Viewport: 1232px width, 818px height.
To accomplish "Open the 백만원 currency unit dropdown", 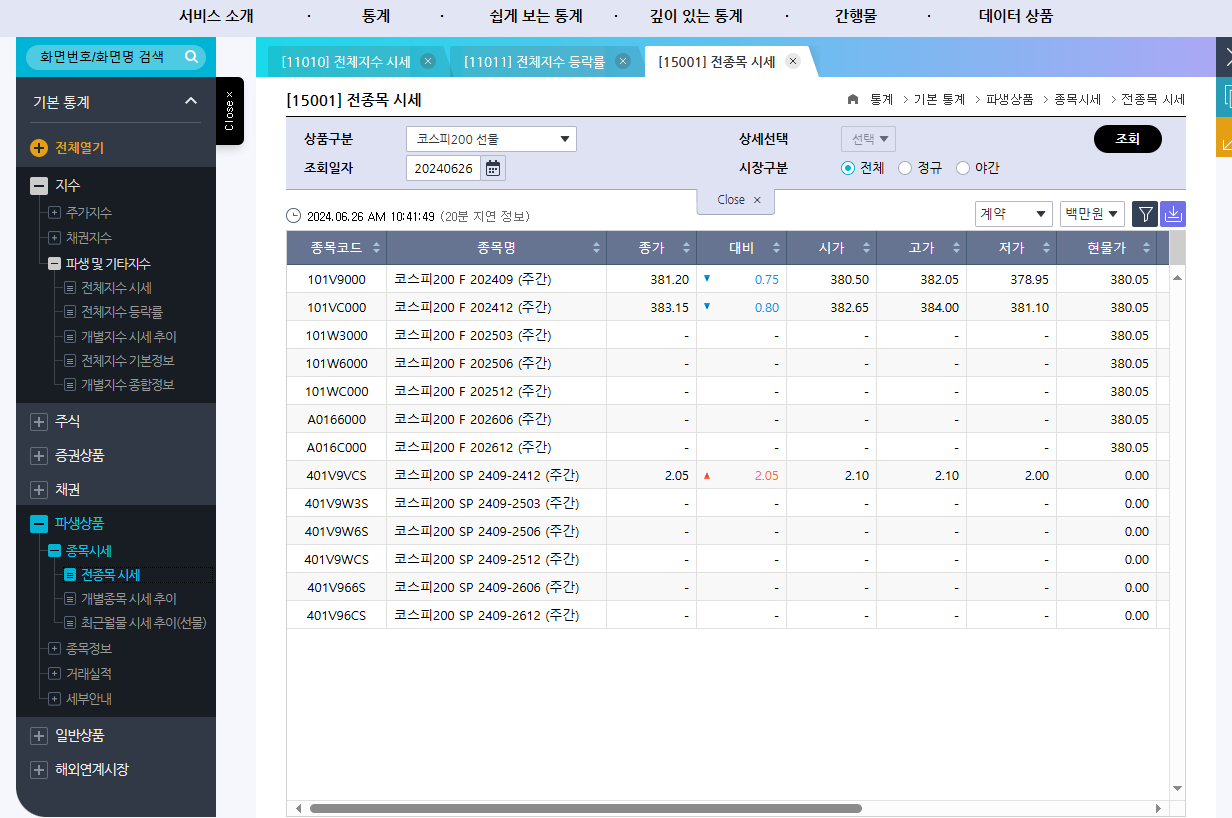I will coord(1091,214).
